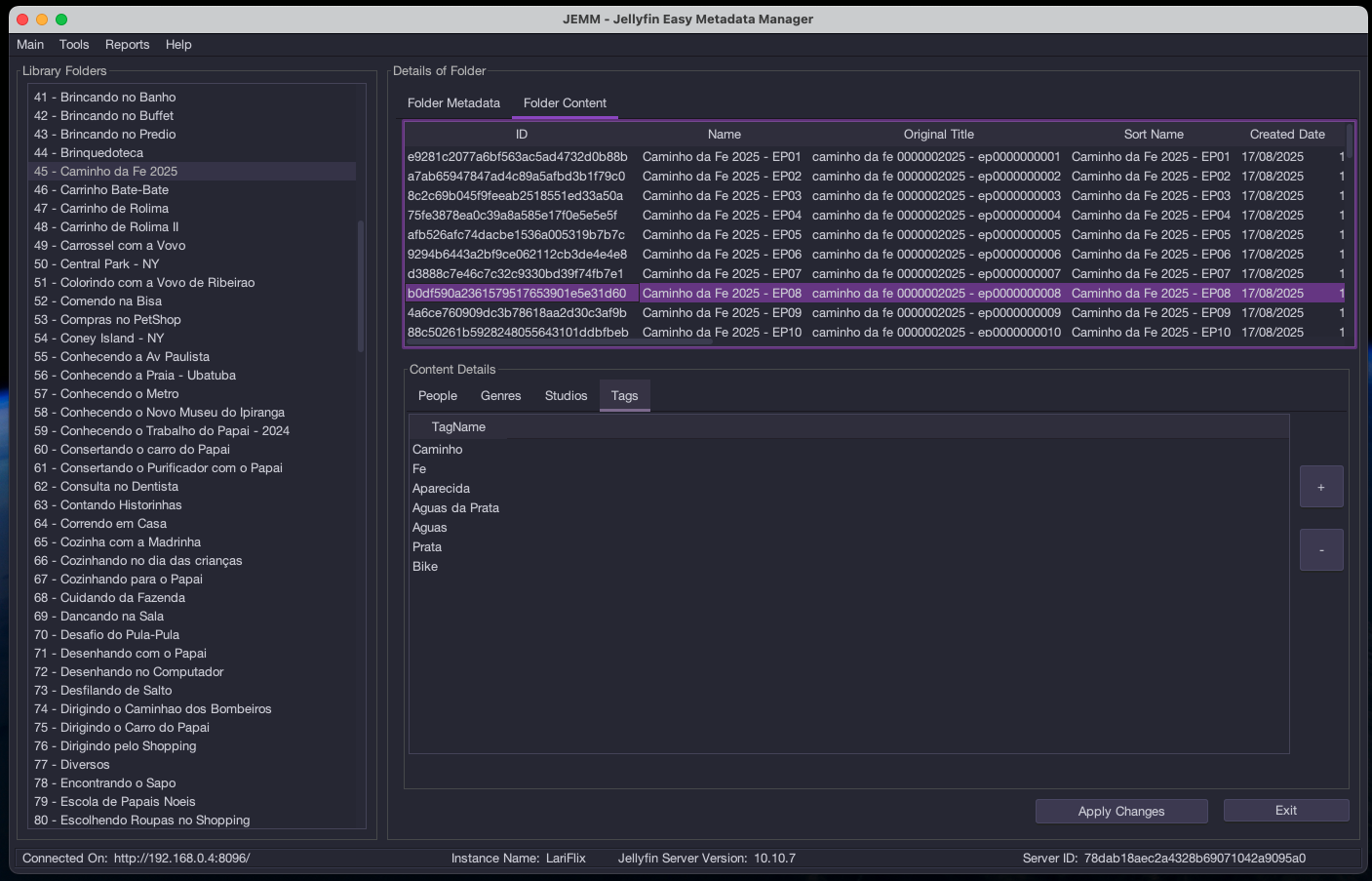Click the plus button to add a tag
1372x881 pixels.
click(x=1320, y=487)
